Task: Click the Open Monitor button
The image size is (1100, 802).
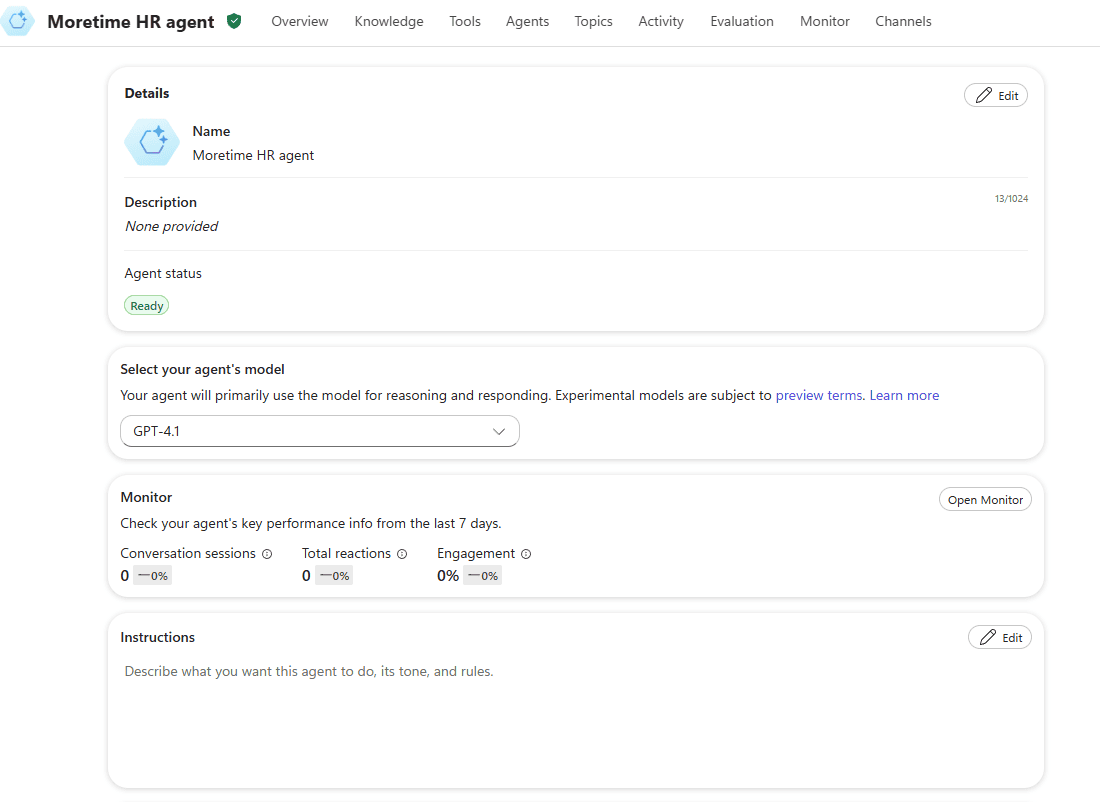Action: pyautogui.click(x=985, y=500)
